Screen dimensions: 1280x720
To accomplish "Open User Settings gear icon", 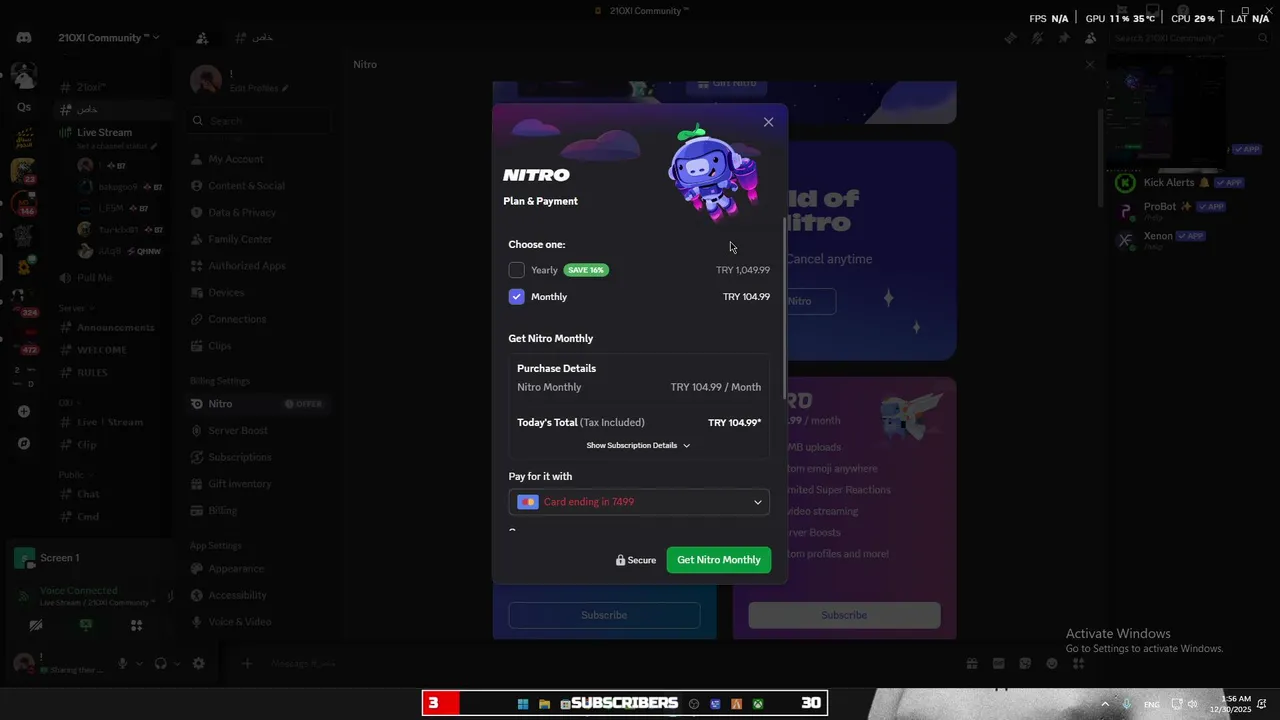I will click(198, 663).
